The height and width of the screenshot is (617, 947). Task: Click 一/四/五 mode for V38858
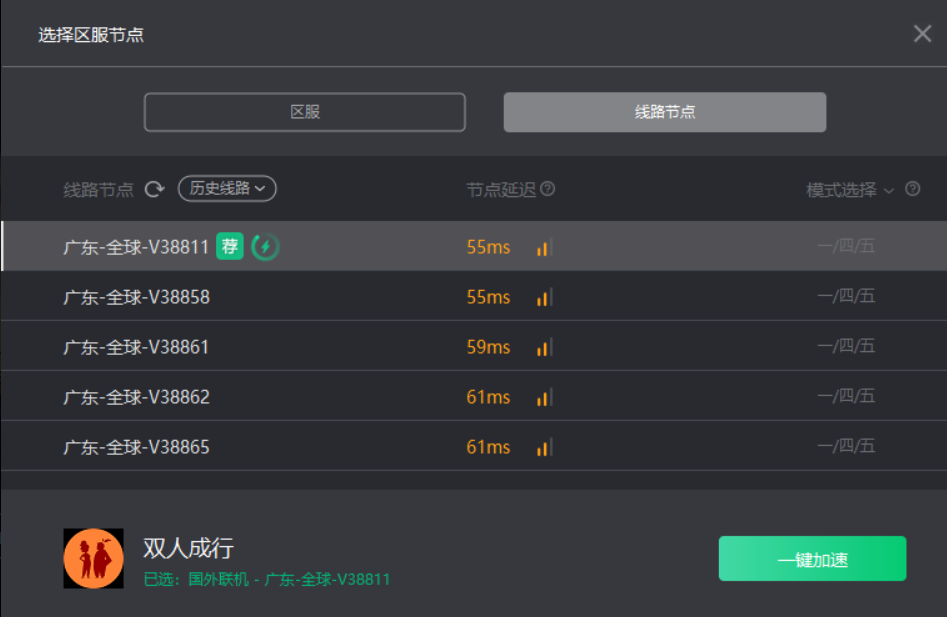[846, 296]
